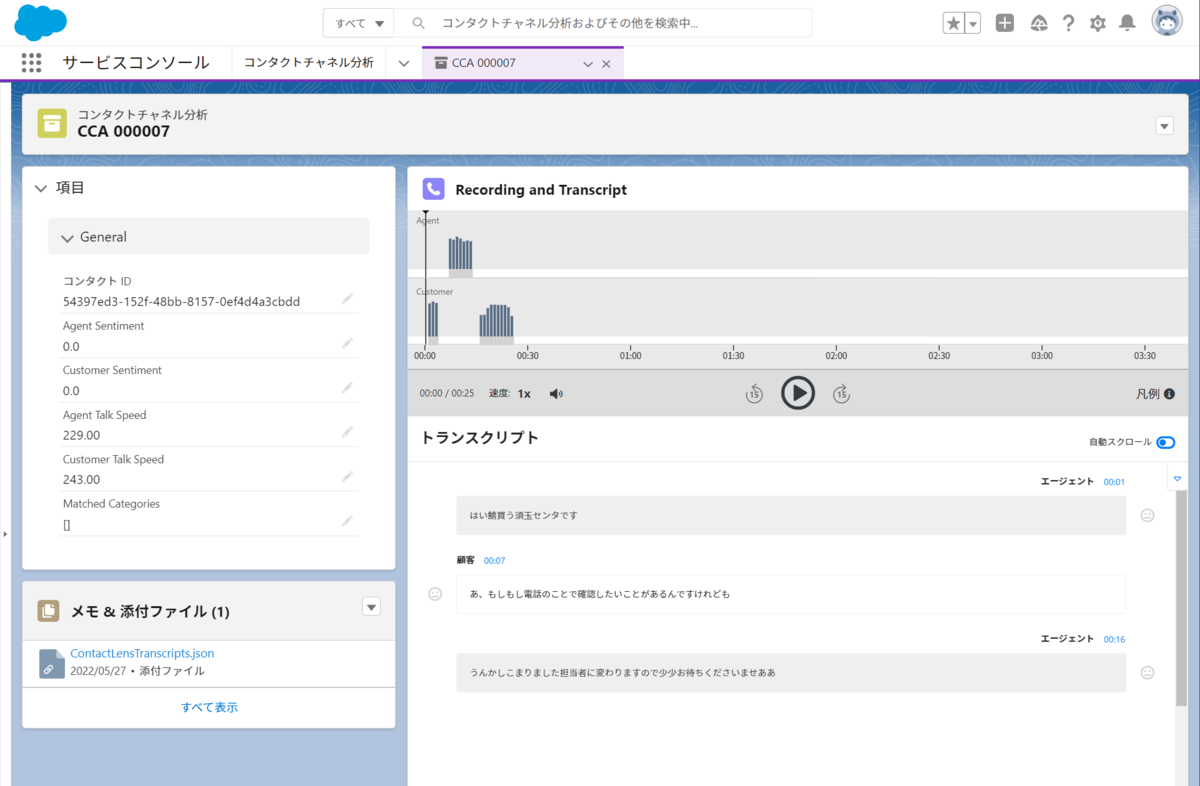Image resolution: width=1200 pixels, height=786 pixels.
Task: Open the Trailhead guidance icon
Action: tap(1039, 23)
